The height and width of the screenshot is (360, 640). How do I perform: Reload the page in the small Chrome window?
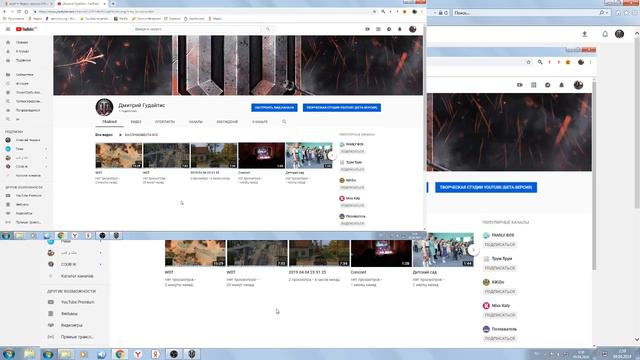tap(19, 12)
